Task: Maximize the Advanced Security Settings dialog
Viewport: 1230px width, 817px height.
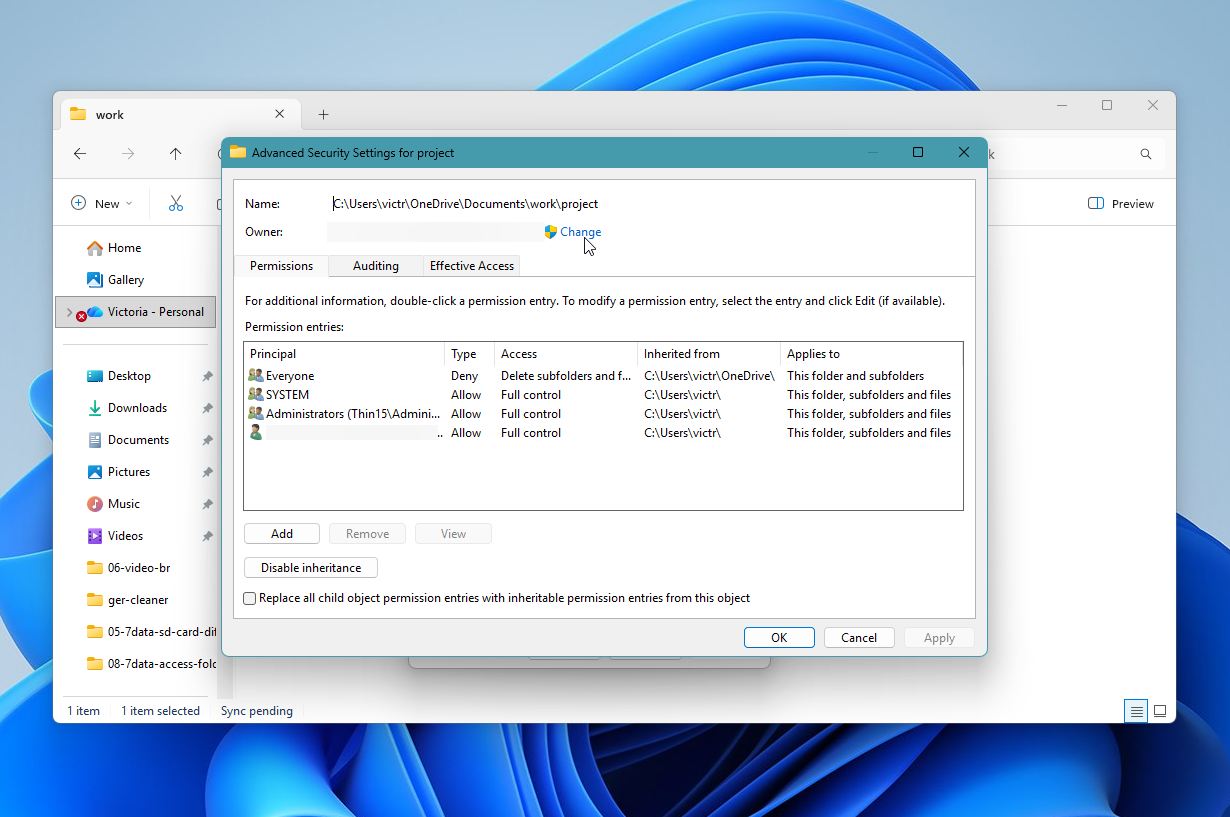Action: tap(918, 152)
